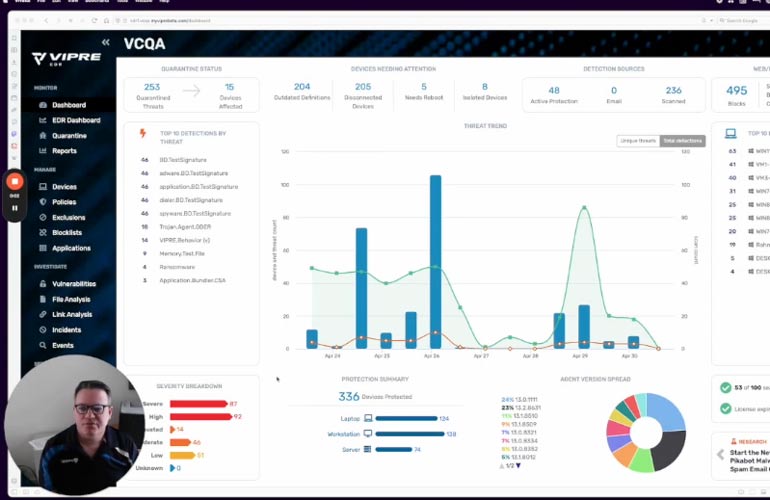Open the 236 Scanned detections count
Viewport: 770px width, 500px height.
point(674,90)
